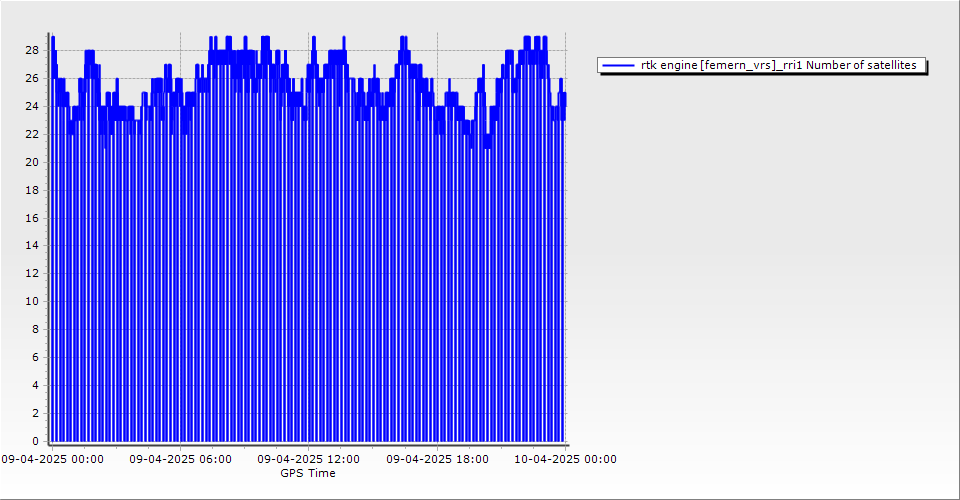Click the 22 label on the vertical axis
This screenshot has width=960, height=500.
tap(32, 134)
